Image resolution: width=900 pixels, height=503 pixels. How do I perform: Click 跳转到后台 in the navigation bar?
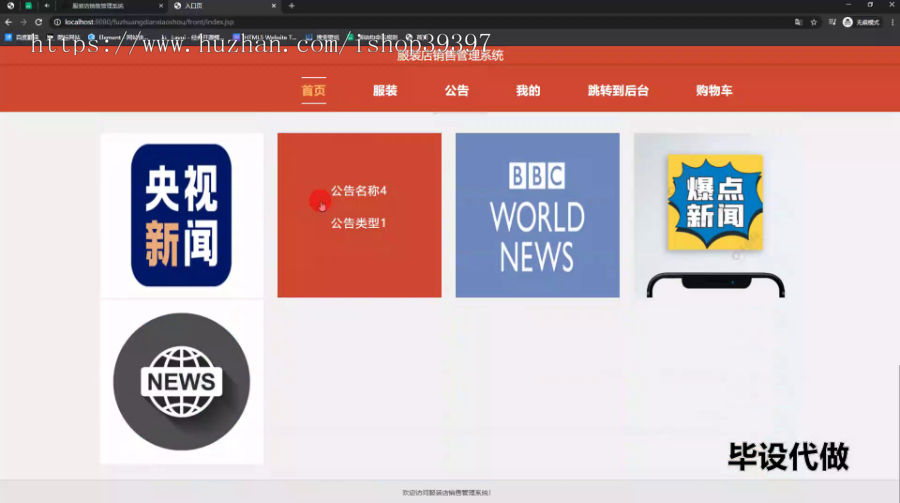(x=618, y=91)
